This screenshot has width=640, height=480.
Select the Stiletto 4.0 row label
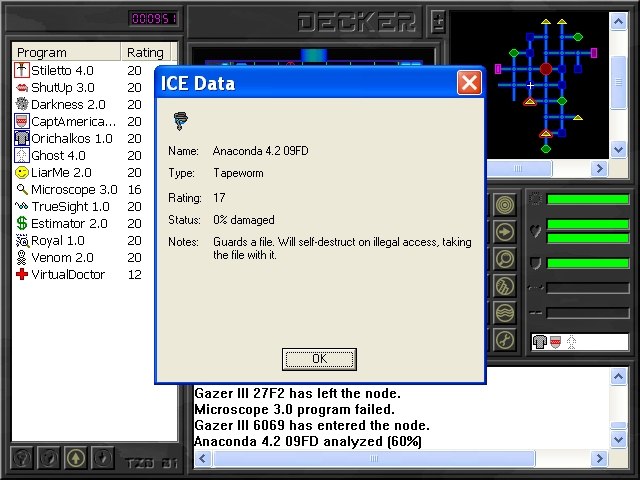point(62,70)
